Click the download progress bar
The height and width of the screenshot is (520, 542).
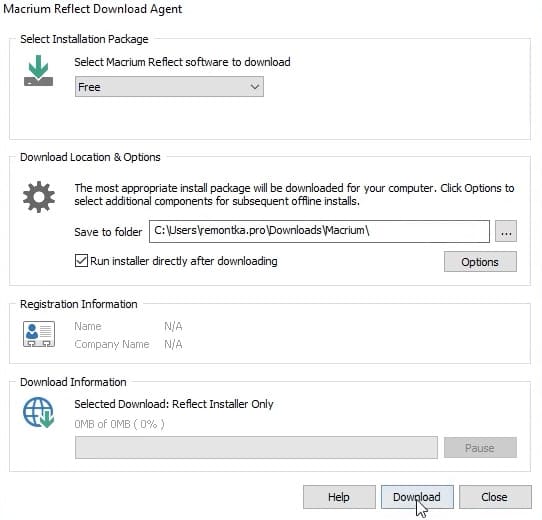(x=256, y=448)
